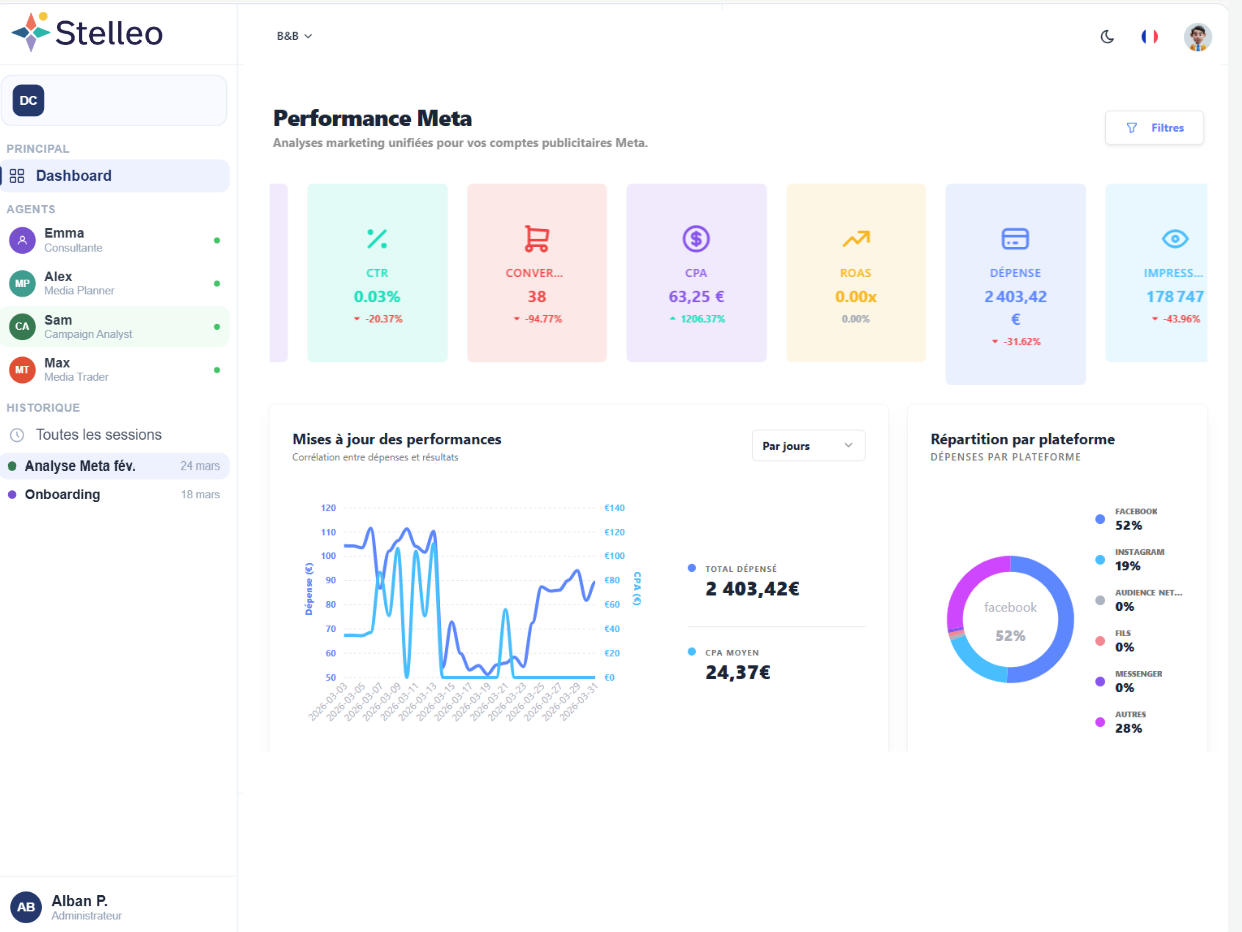
Task: Click the AB profile avatar
Action: [26, 907]
